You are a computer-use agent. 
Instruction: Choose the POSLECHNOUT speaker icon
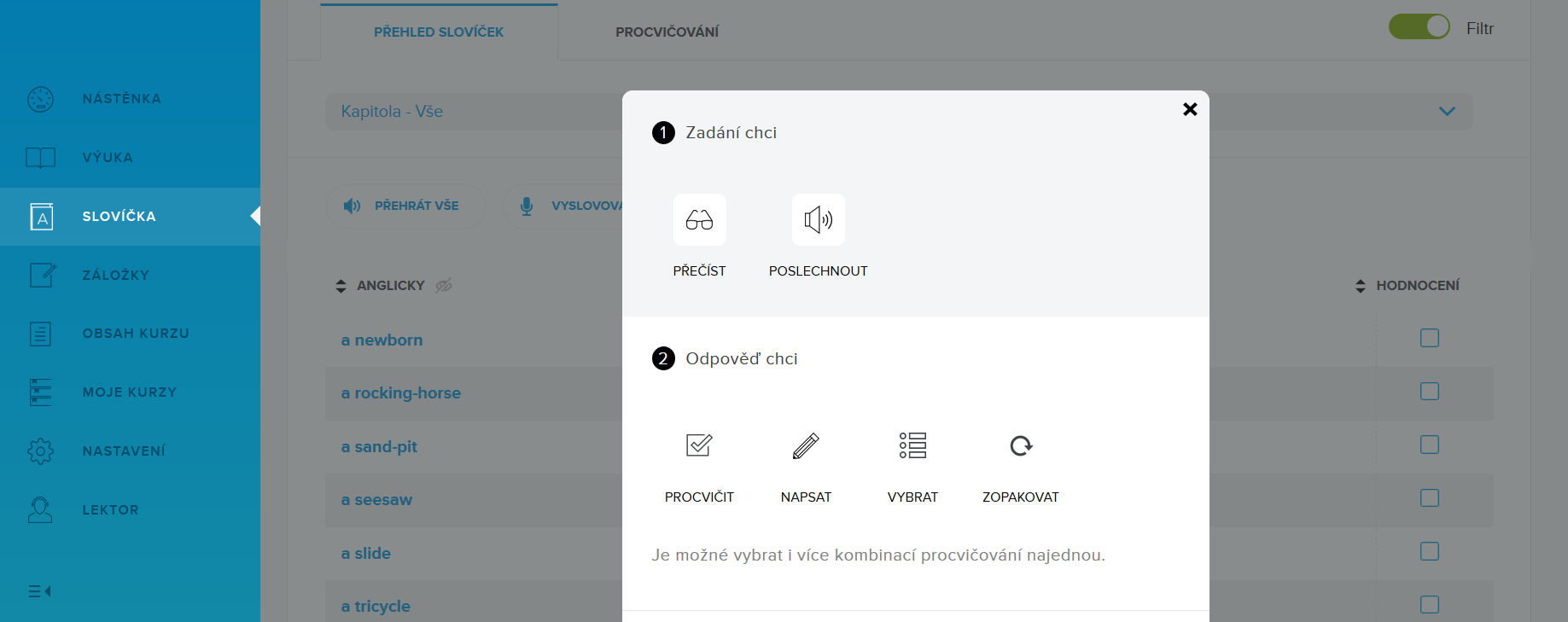(x=818, y=220)
